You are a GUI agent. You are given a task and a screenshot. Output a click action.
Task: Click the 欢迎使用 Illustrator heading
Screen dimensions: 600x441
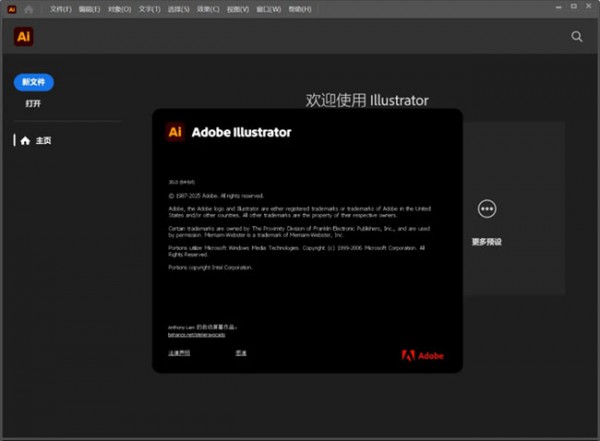(367, 100)
